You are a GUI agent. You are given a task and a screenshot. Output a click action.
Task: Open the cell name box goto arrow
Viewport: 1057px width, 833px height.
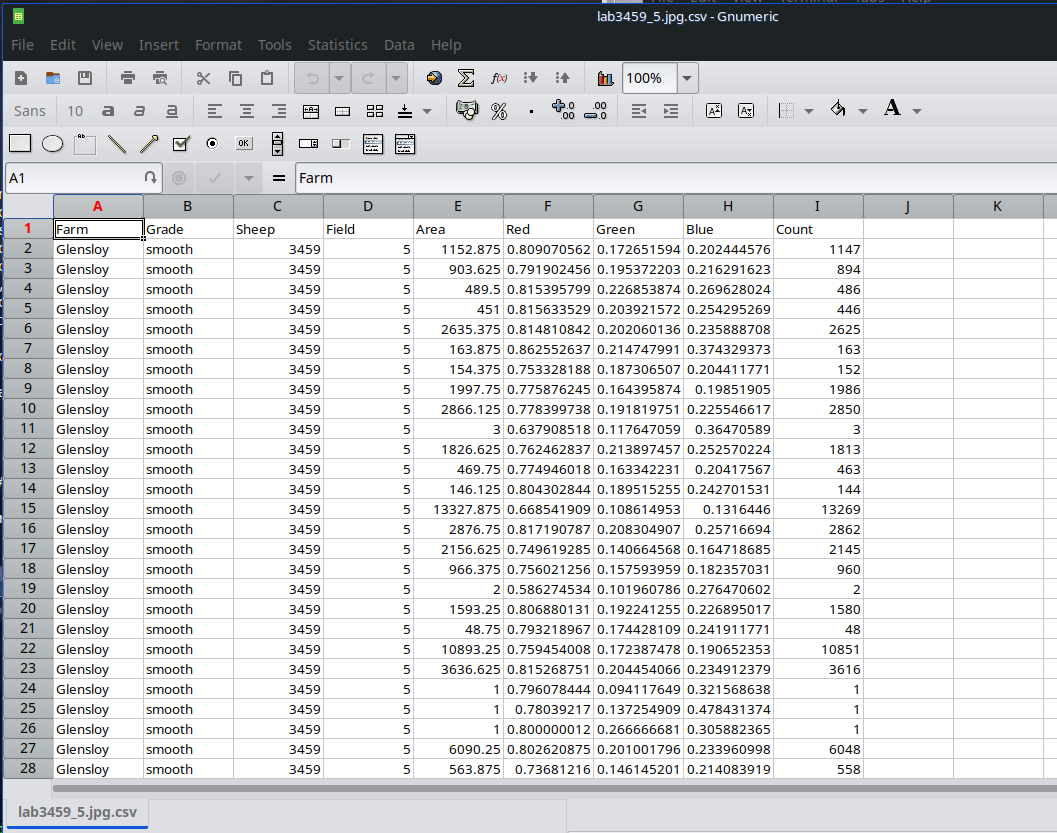click(150, 178)
